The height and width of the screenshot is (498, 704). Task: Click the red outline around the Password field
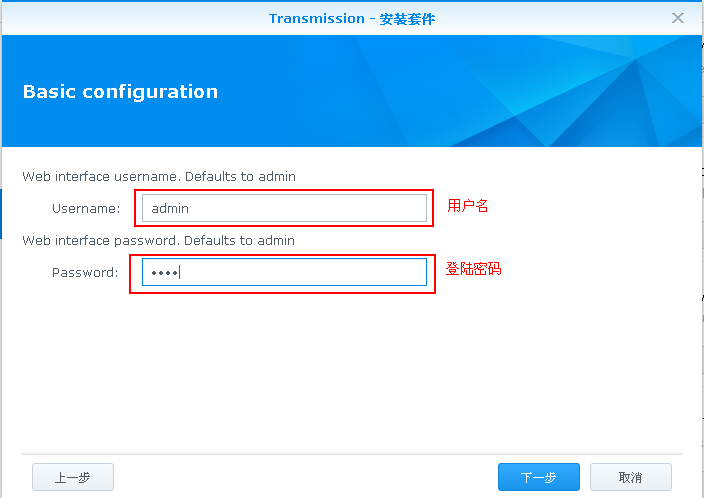[282, 256]
